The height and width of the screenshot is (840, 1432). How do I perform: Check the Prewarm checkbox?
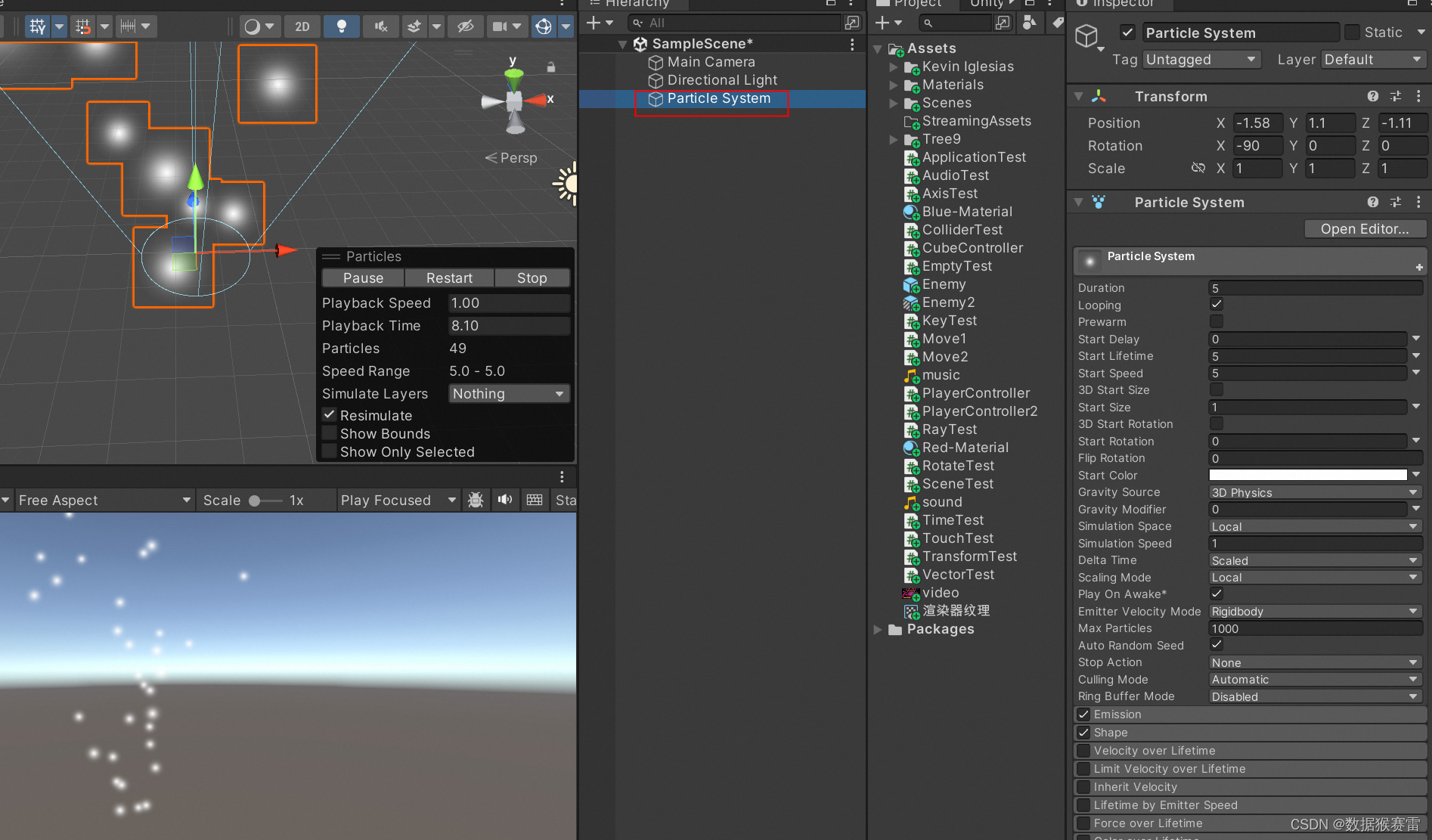point(1216,321)
